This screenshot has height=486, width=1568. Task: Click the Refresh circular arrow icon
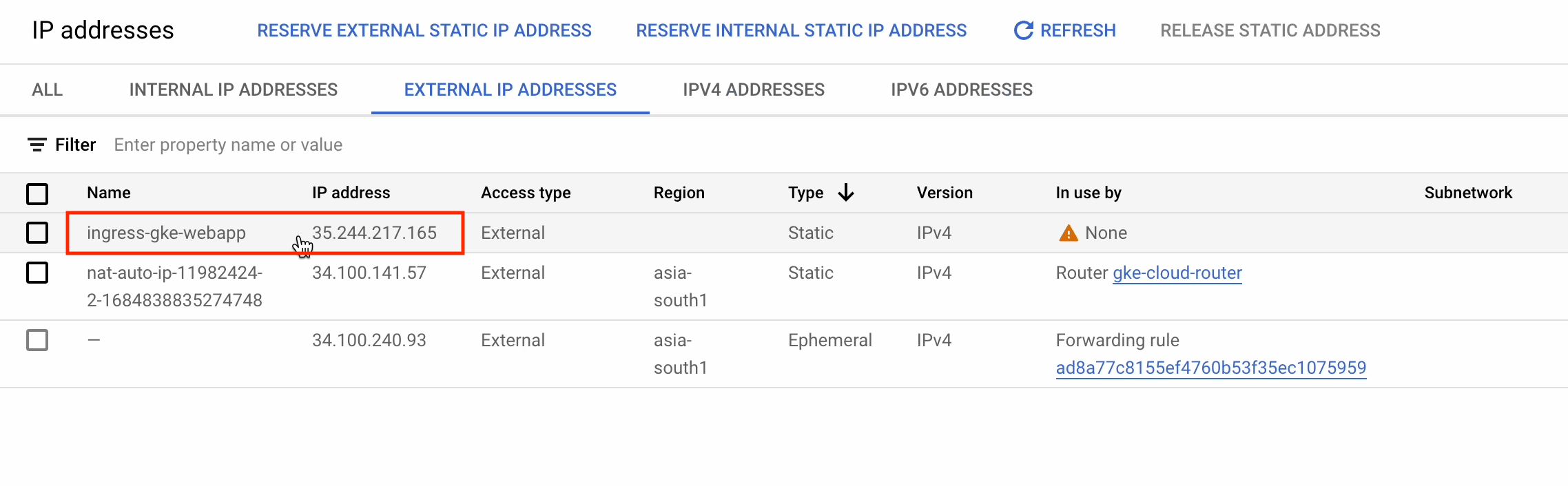pyautogui.click(x=1023, y=30)
